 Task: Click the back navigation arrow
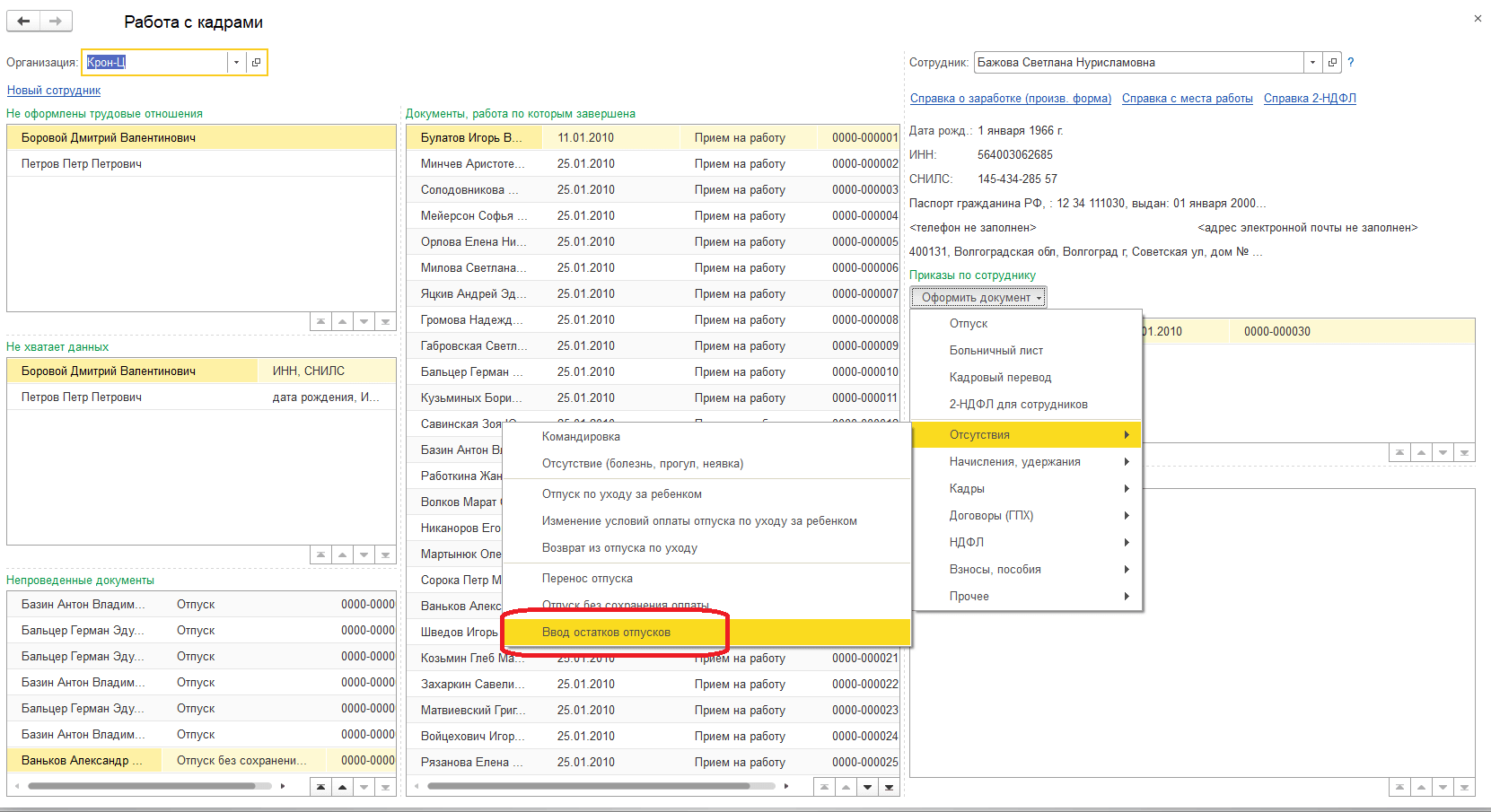click(x=23, y=21)
